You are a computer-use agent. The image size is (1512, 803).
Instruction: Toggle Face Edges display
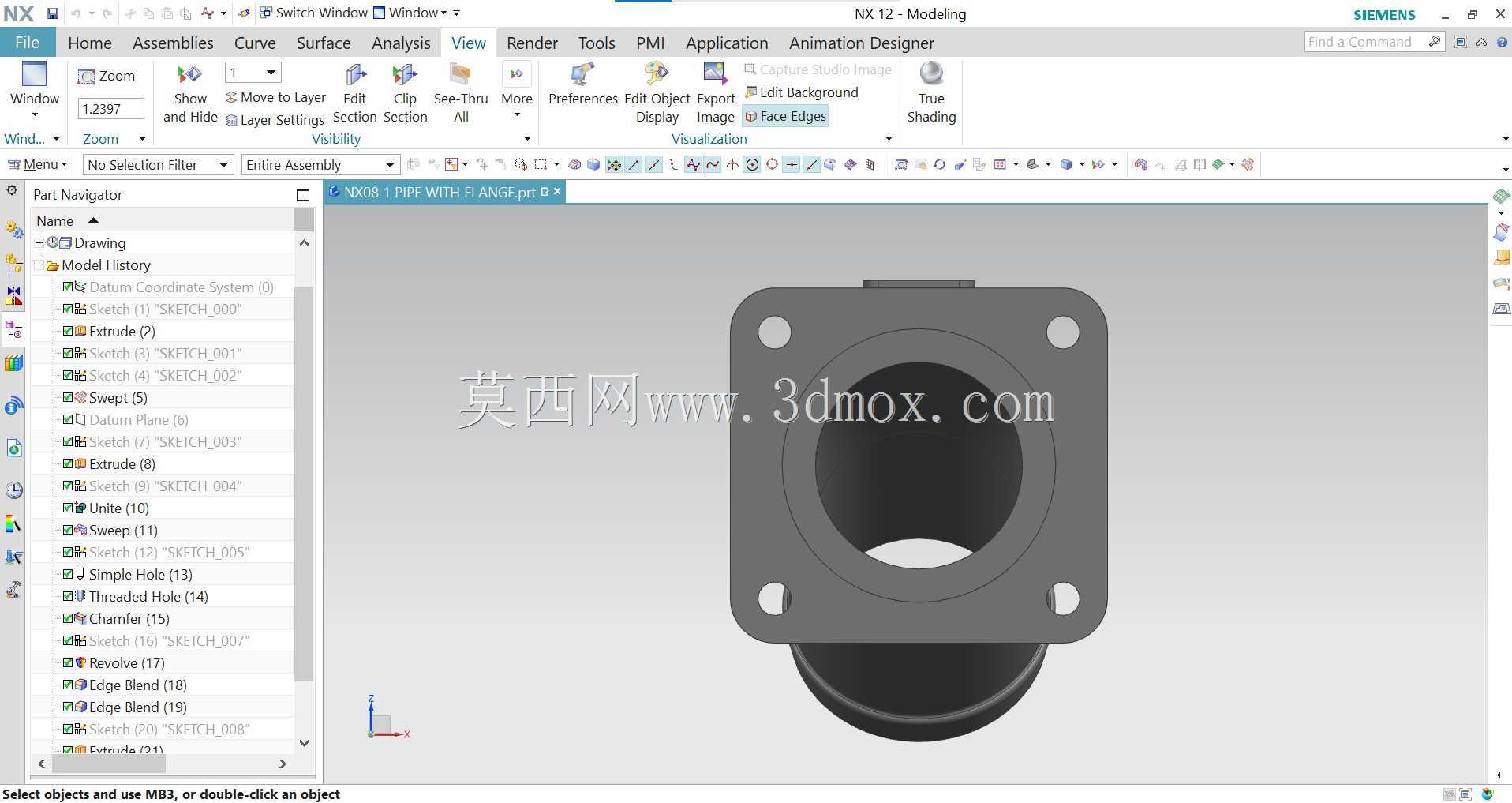pyautogui.click(x=786, y=116)
